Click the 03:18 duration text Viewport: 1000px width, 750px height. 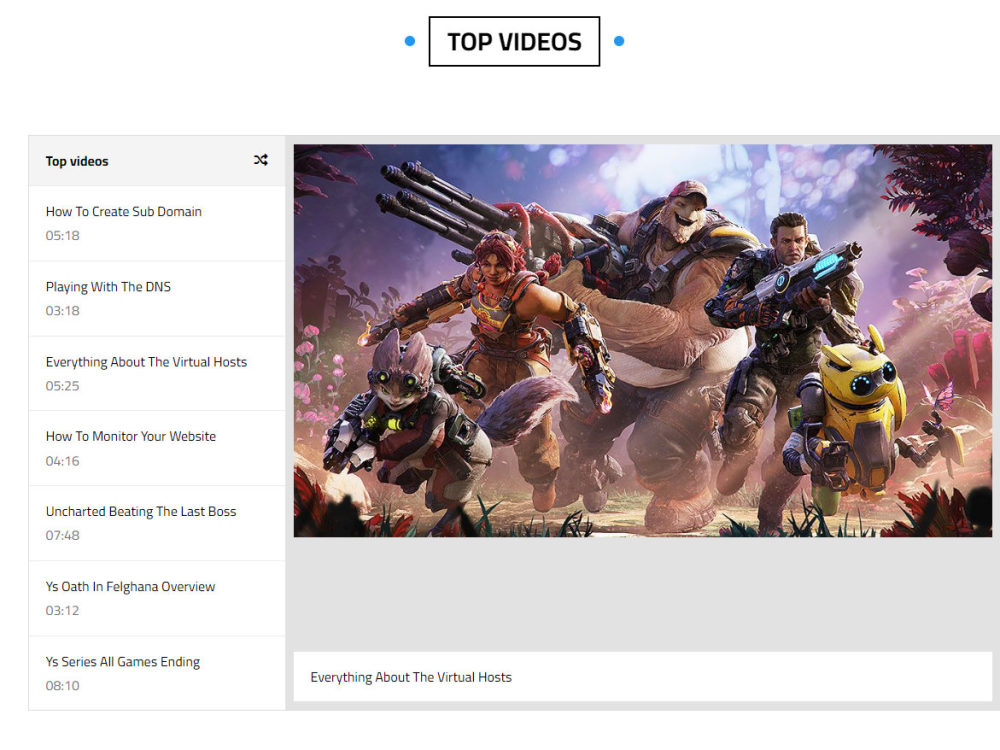(x=62, y=311)
